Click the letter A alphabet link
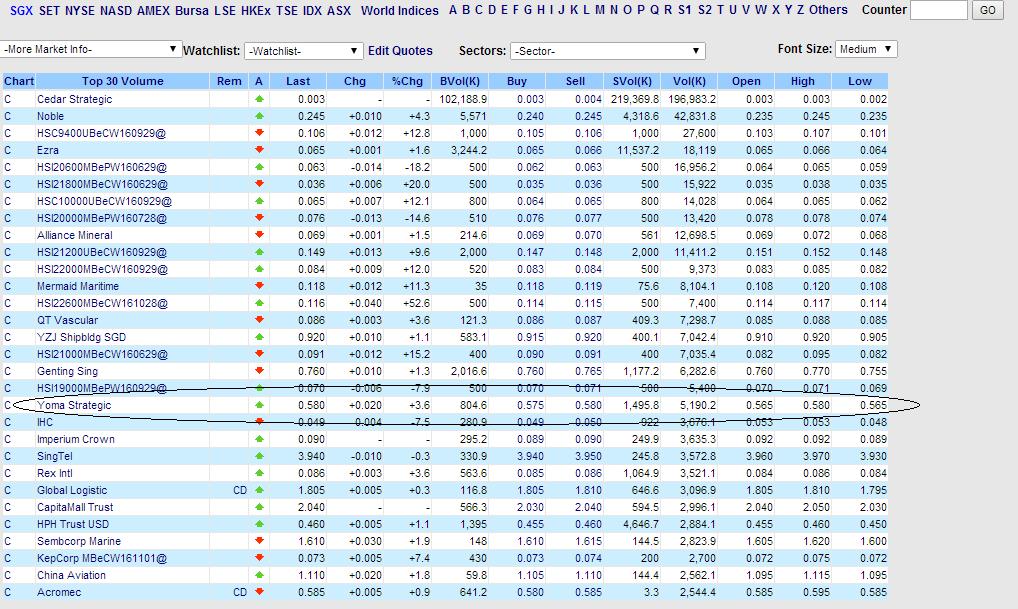Screen dimensions: 1018x609 pos(453,10)
